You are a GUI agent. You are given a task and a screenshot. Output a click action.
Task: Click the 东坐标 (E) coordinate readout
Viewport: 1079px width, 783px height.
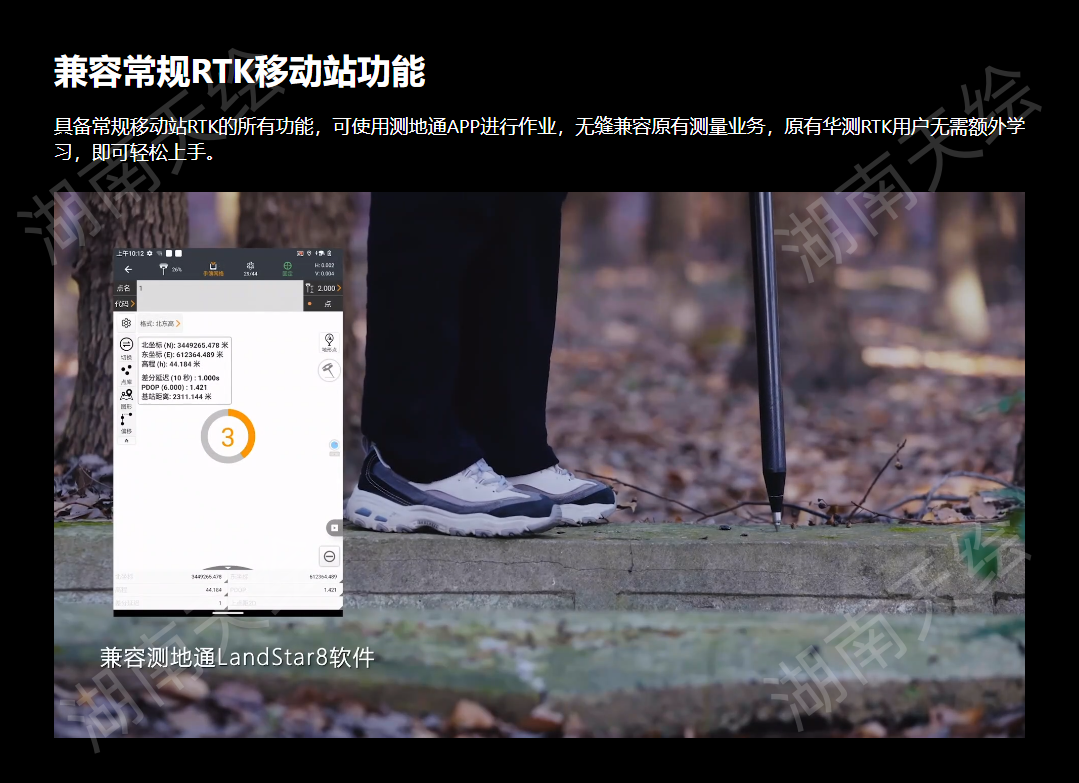pos(182,354)
